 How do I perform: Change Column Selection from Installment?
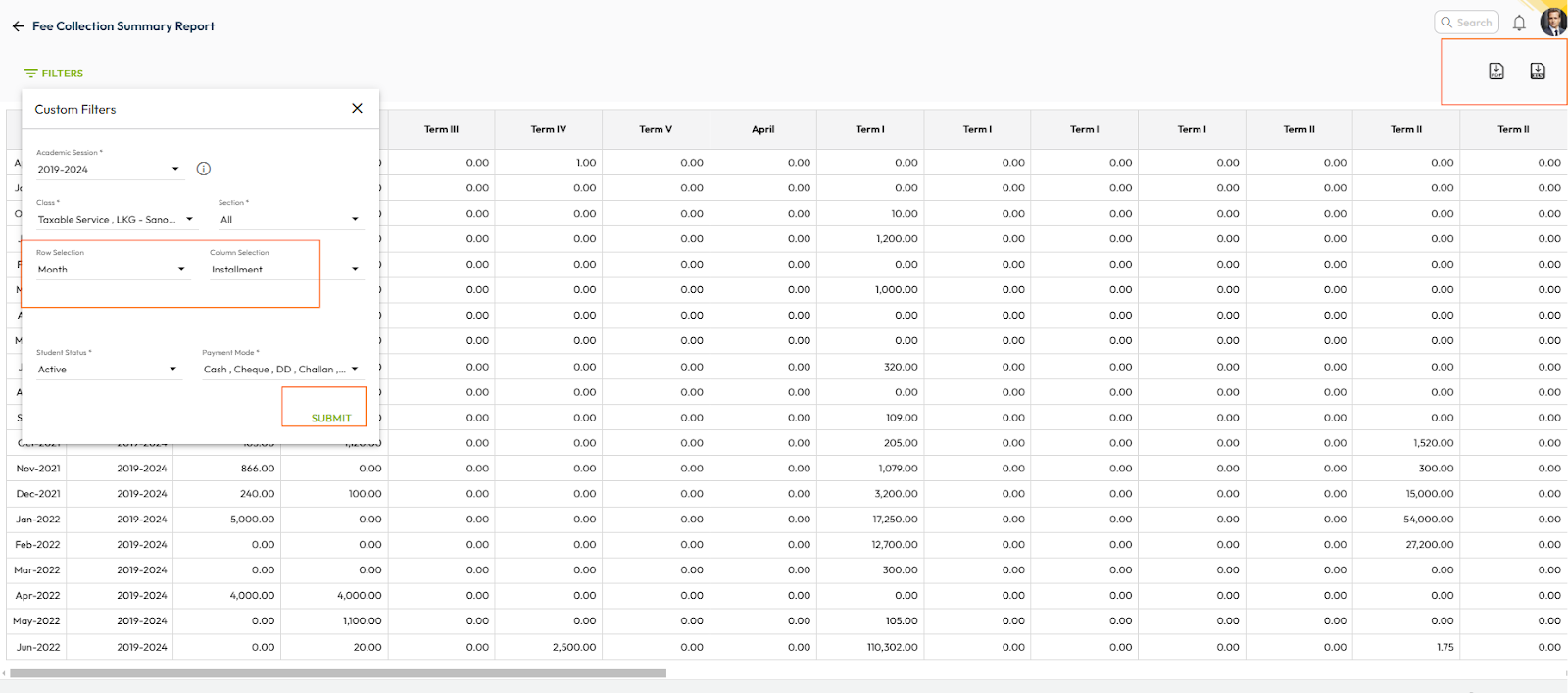coord(355,269)
